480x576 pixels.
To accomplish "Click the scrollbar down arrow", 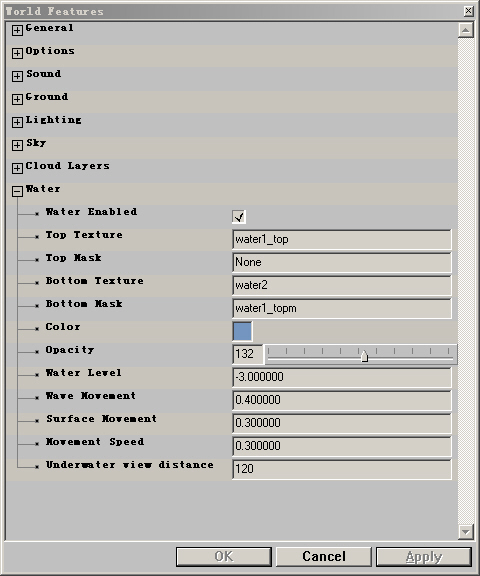I will pyautogui.click(x=465, y=532).
